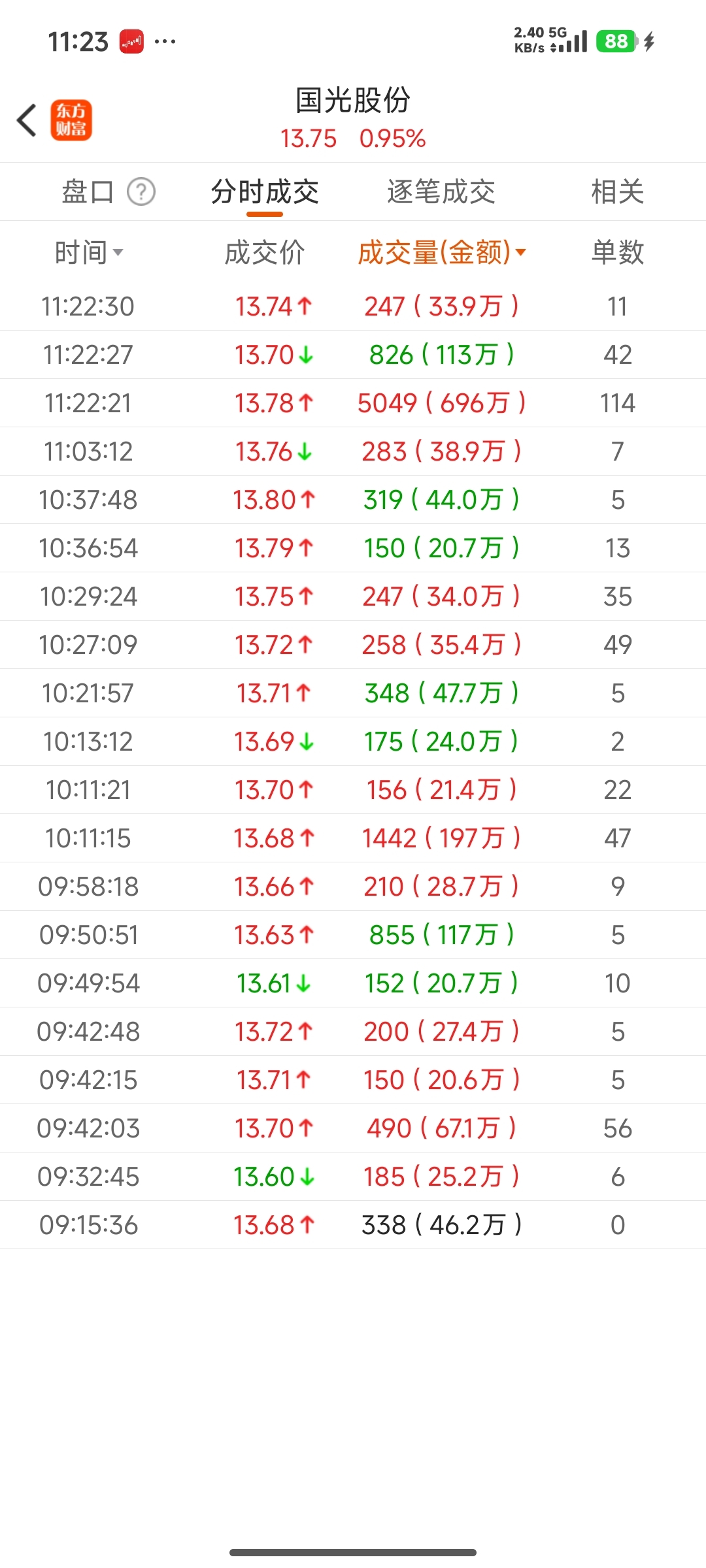
Task: Tap the 成交价 column header
Action: pos(265,253)
